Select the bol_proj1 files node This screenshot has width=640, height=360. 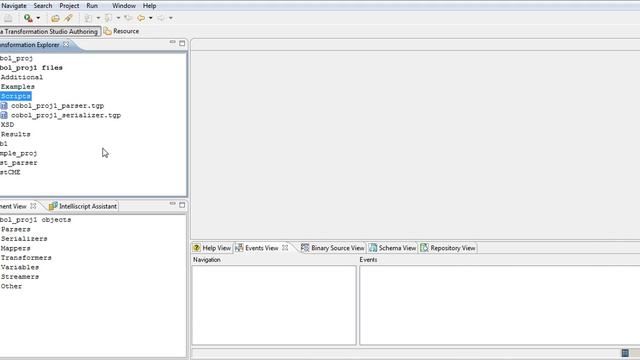[x=31, y=68]
